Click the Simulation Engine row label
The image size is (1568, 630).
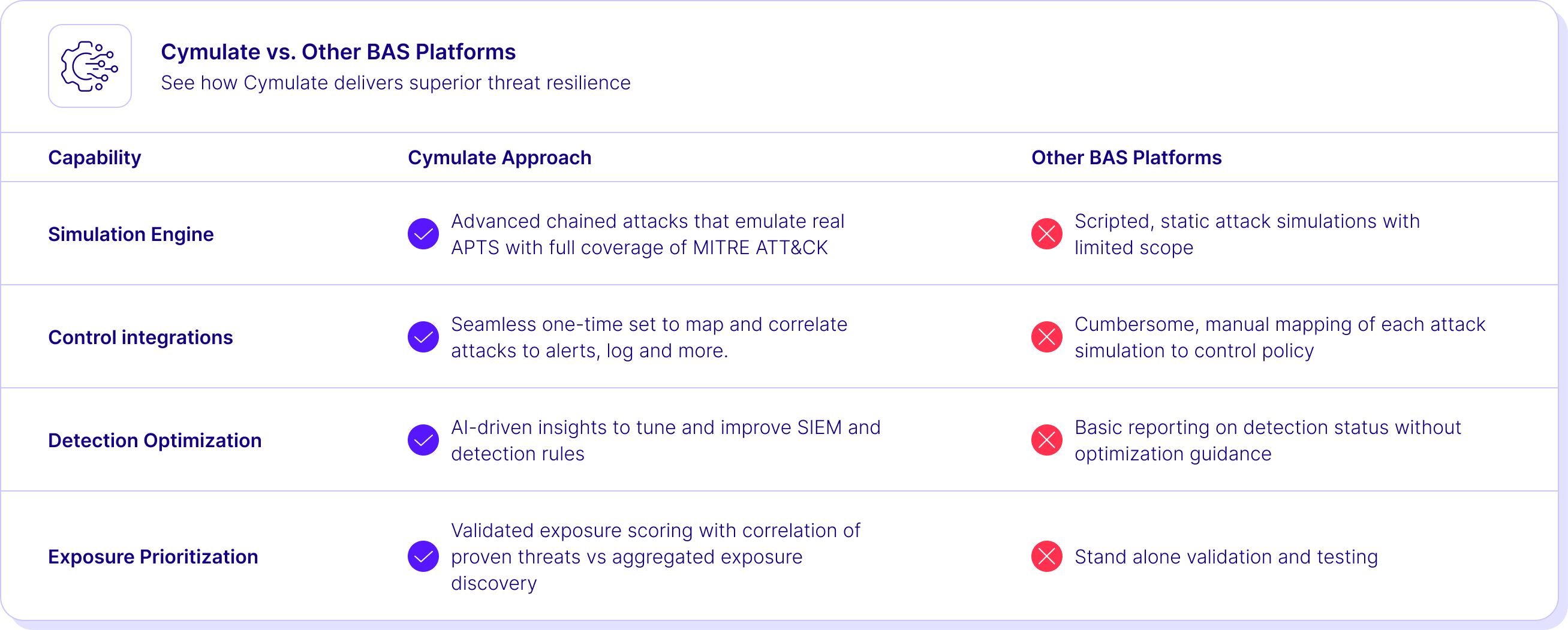pyautogui.click(x=131, y=234)
